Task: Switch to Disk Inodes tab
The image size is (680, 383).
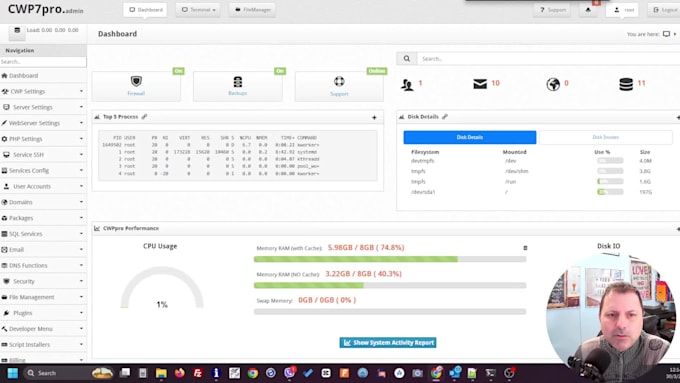Action: pyautogui.click(x=605, y=137)
